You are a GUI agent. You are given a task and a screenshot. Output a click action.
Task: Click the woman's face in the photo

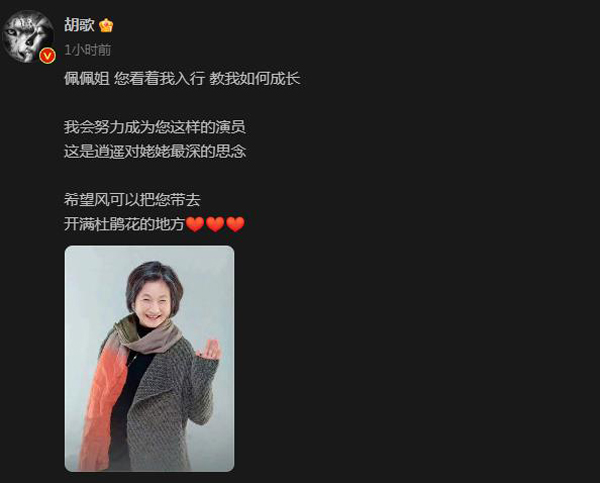(153, 304)
